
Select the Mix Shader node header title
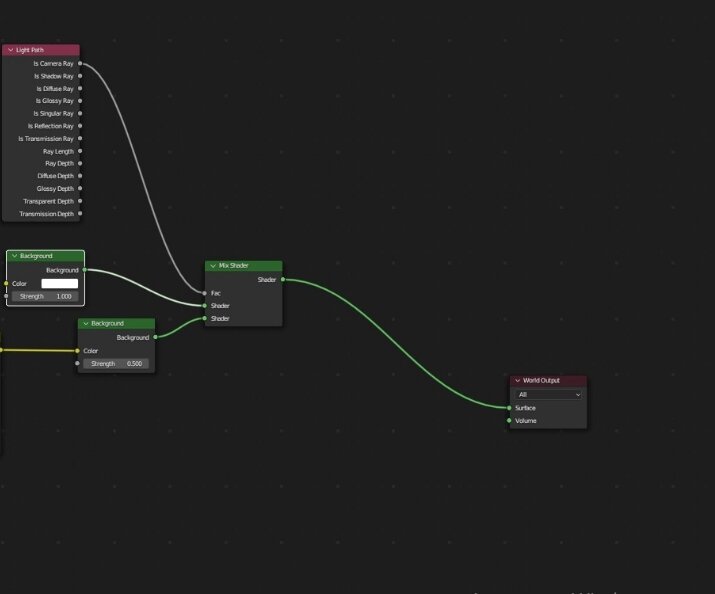(233, 265)
